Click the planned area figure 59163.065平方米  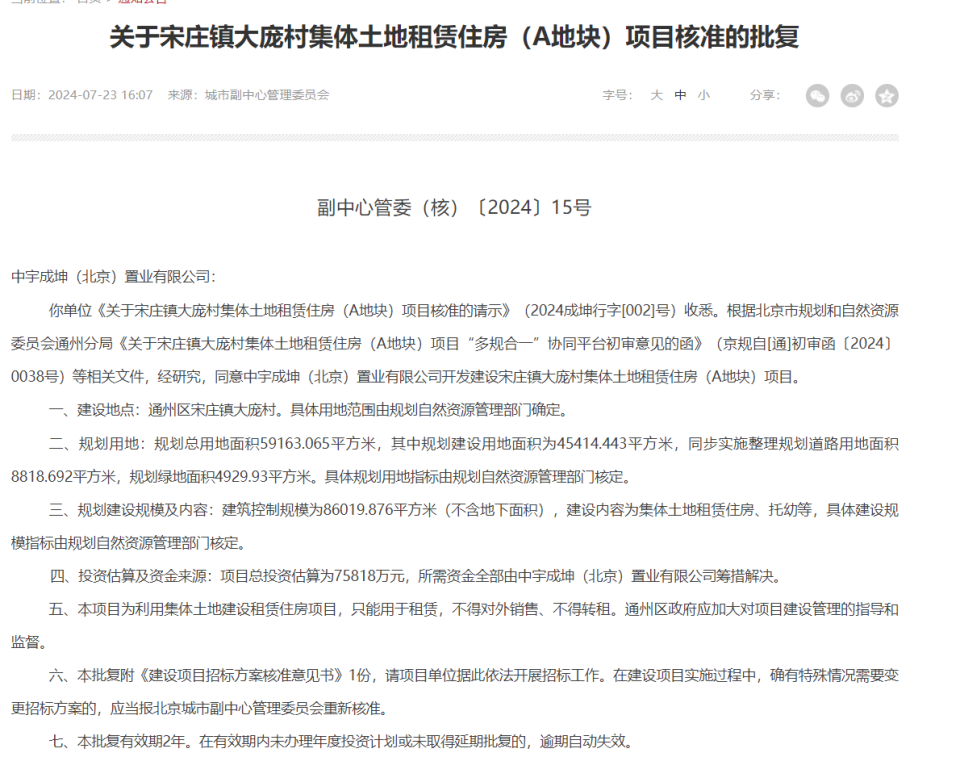(318, 443)
